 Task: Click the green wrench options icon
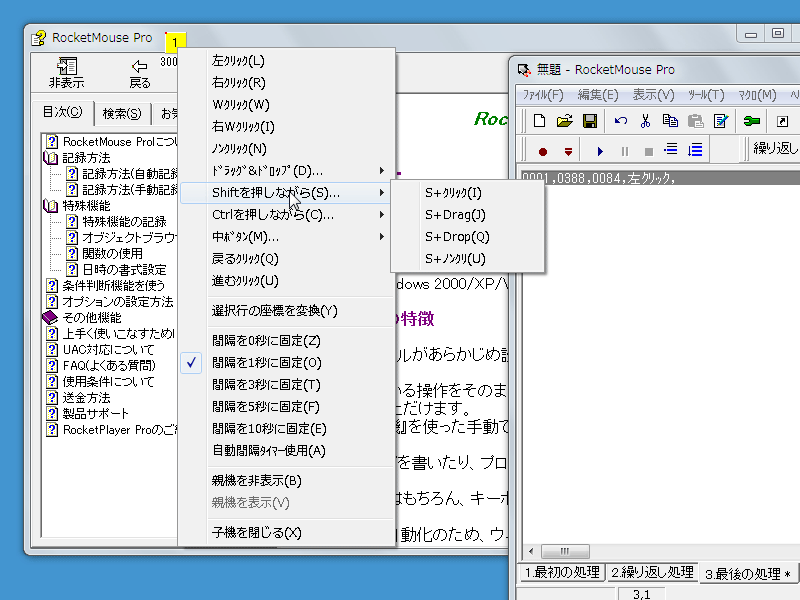click(751, 121)
